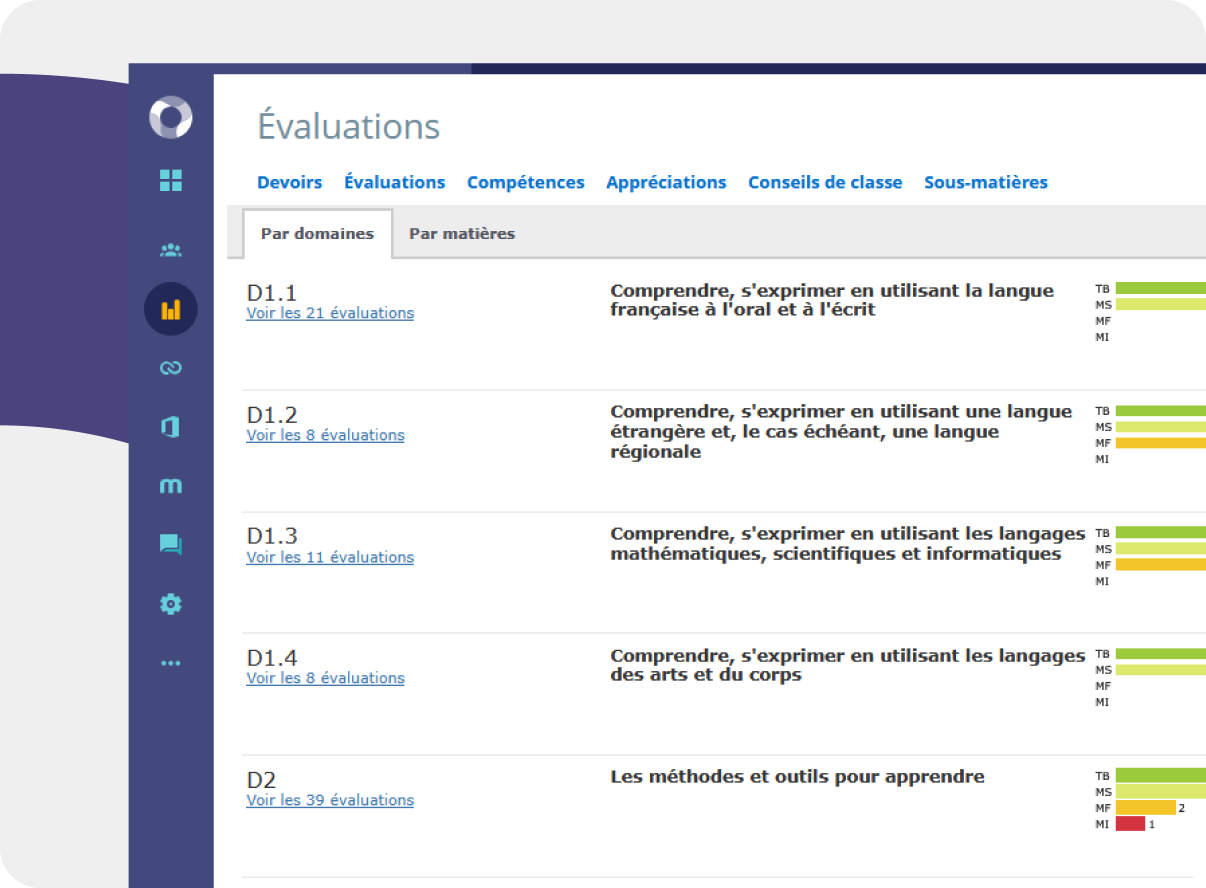1206x888 pixels.
Task: Open the Conseils de classe section
Action: pyautogui.click(x=825, y=182)
